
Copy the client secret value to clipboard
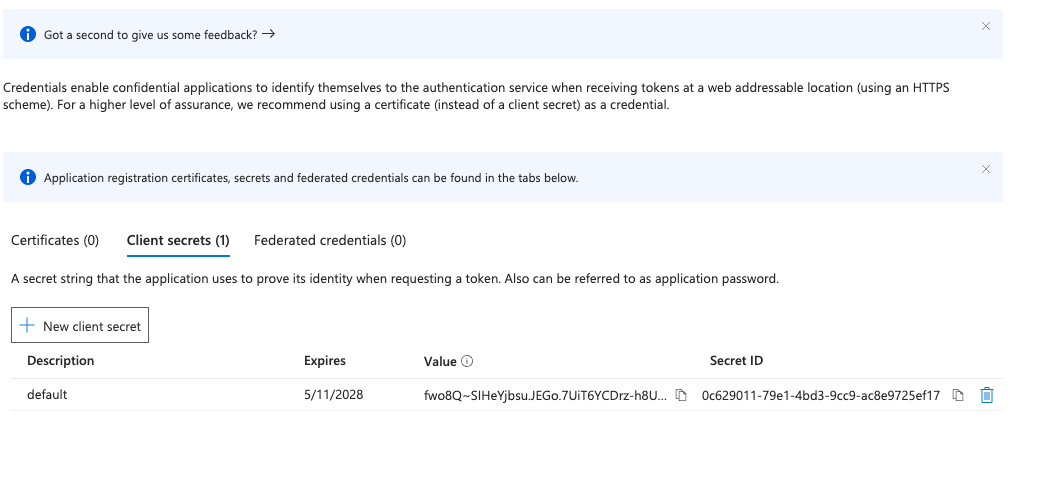(x=681, y=395)
